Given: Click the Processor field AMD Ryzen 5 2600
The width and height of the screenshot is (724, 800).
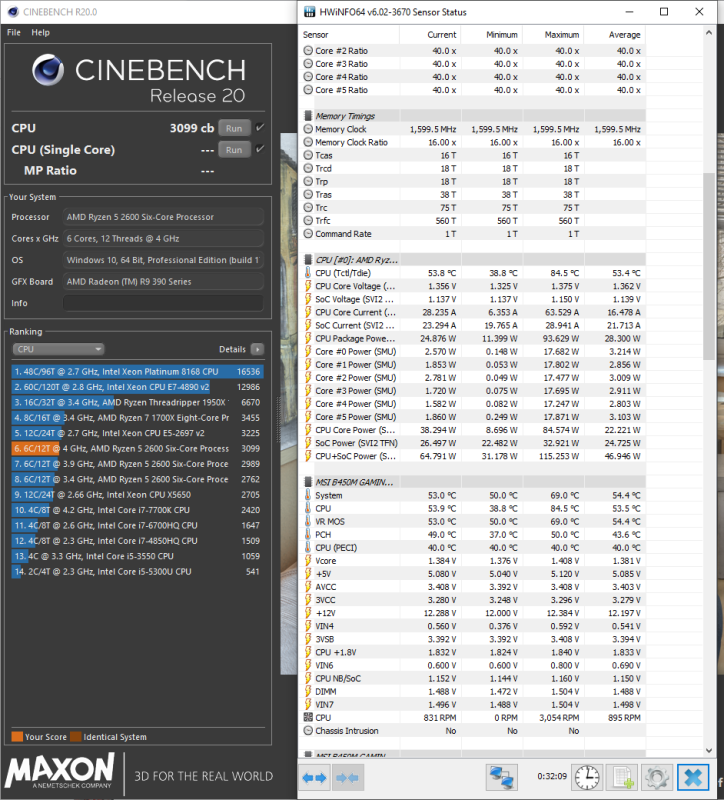Looking at the screenshot, I should click(x=163, y=217).
